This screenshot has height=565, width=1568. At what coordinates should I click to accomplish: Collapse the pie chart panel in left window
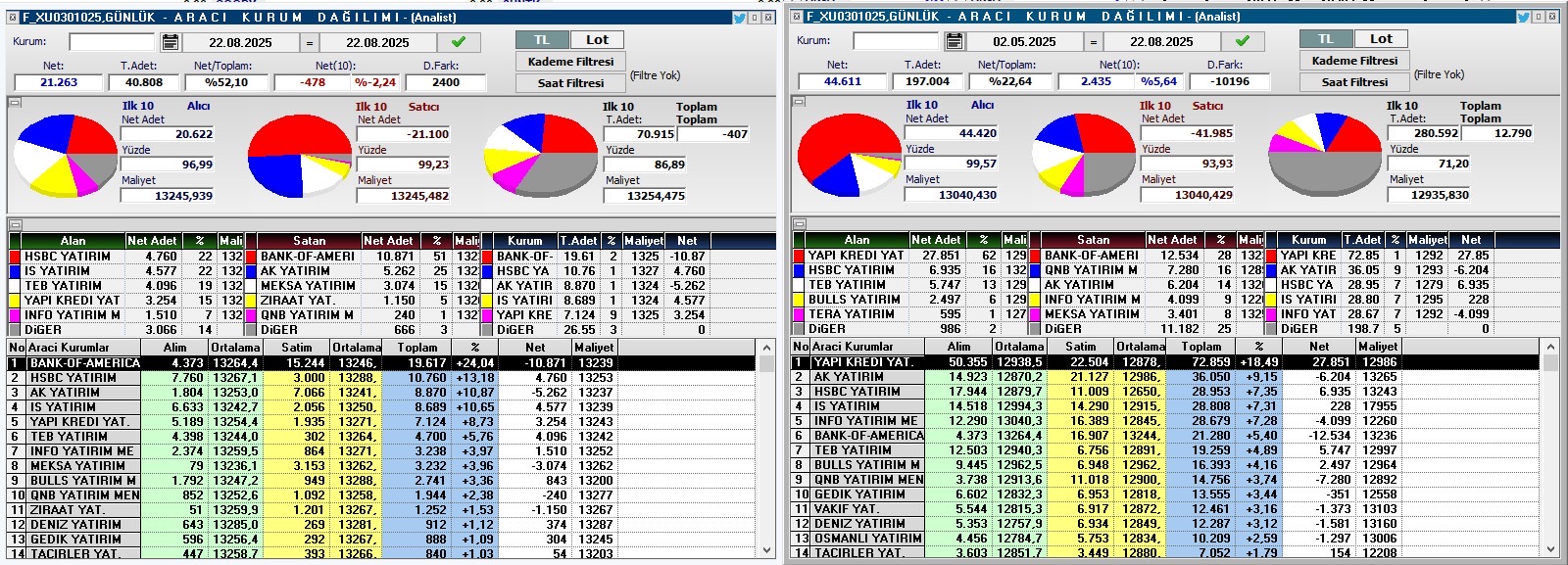[x=15, y=102]
